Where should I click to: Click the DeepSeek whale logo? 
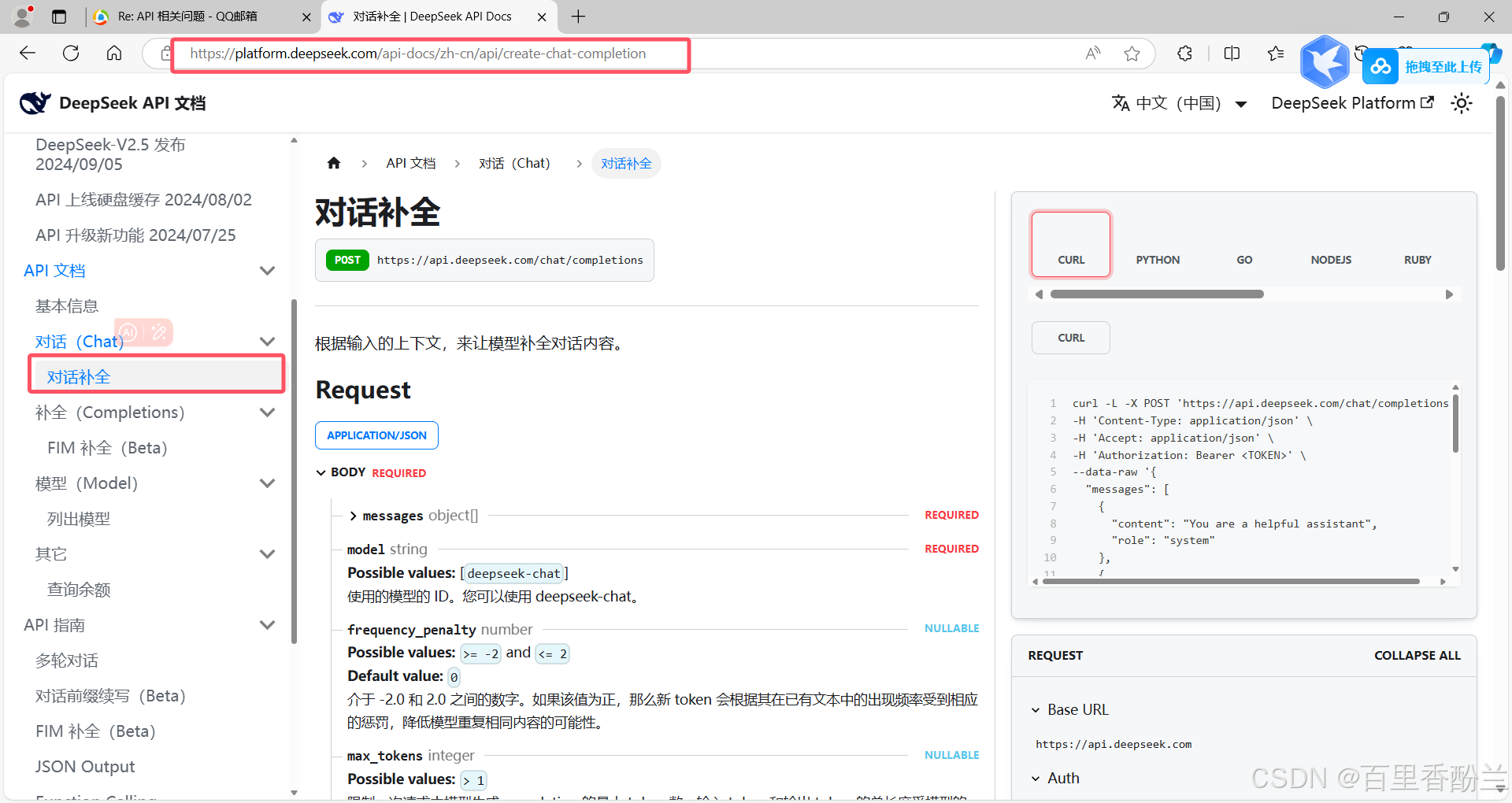pyautogui.click(x=35, y=103)
